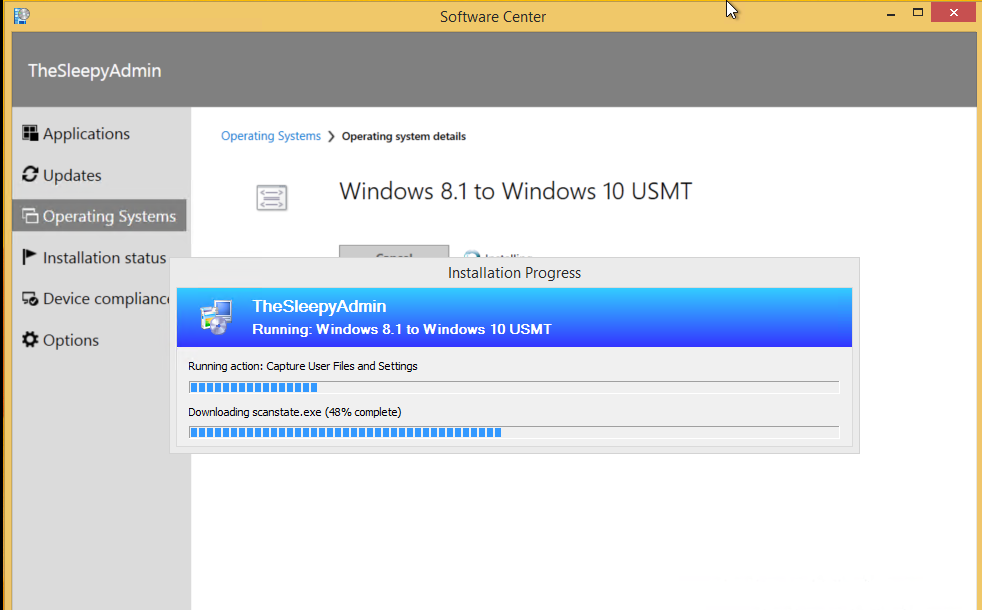The height and width of the screenshot is (610, 982).
Task: Click the Operating Systems monitor icon
Action: pyautogui.click(x=31, y=215)
